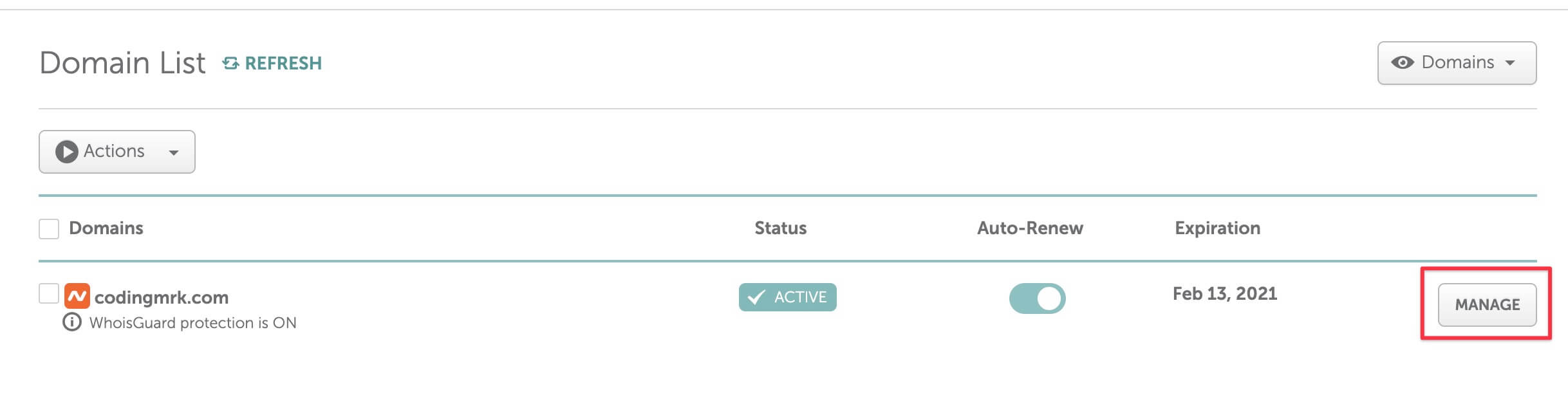Image resolution: width=1568 pixels, height=404 pixels.
Task: Sort by Expiration column header
Action: click(1217, 228)
